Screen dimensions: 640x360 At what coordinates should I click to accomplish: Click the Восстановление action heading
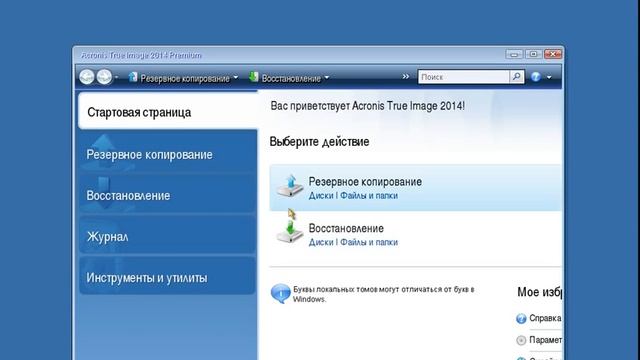coord(346,228)
